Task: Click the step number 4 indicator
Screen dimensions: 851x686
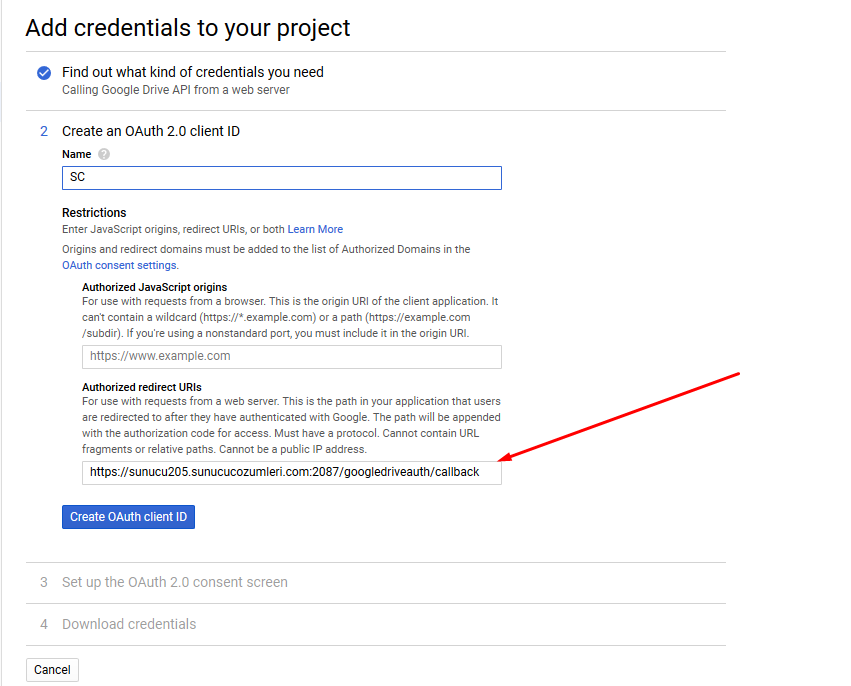Action: coord(43,624)
